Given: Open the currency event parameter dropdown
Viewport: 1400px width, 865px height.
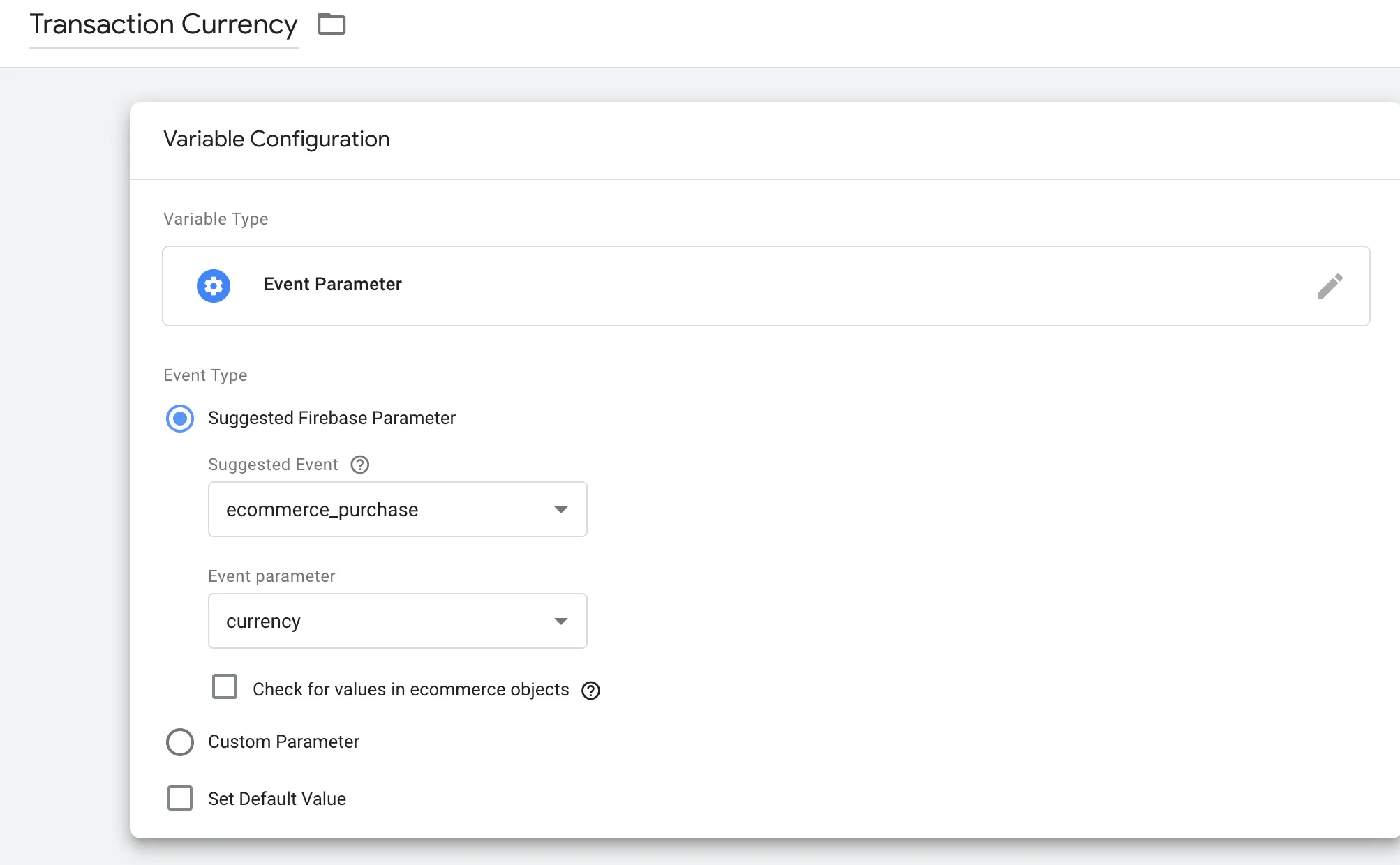Looking at the screenshot, I should pos(397,621).
